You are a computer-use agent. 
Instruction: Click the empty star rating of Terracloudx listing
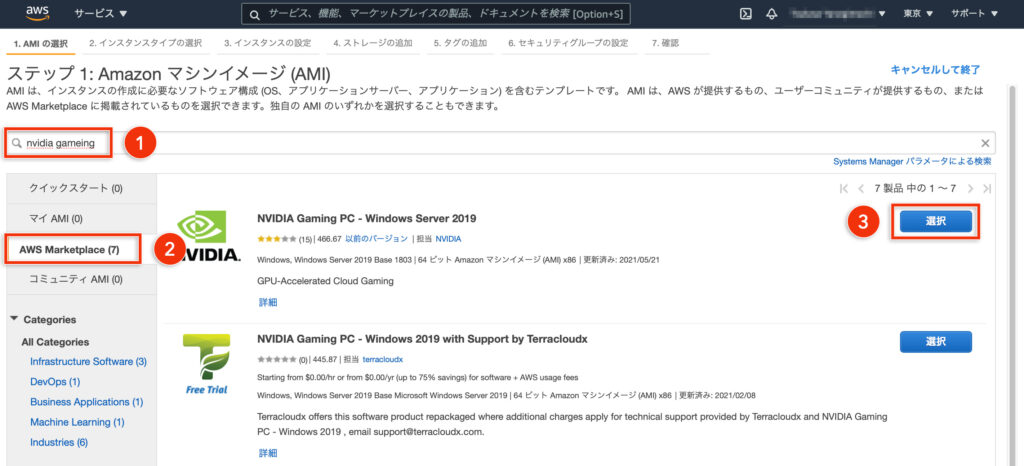[277, 359]
